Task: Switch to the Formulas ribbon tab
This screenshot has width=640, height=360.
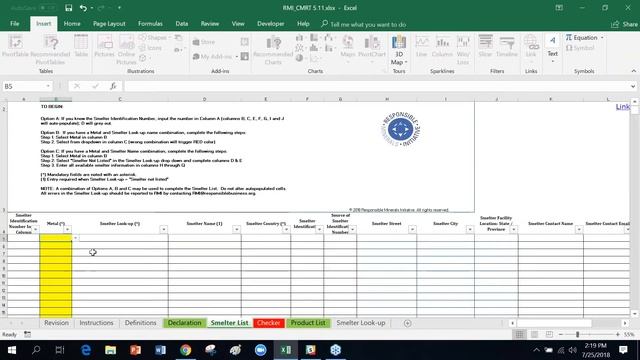Action: click(x=150, y=24)
